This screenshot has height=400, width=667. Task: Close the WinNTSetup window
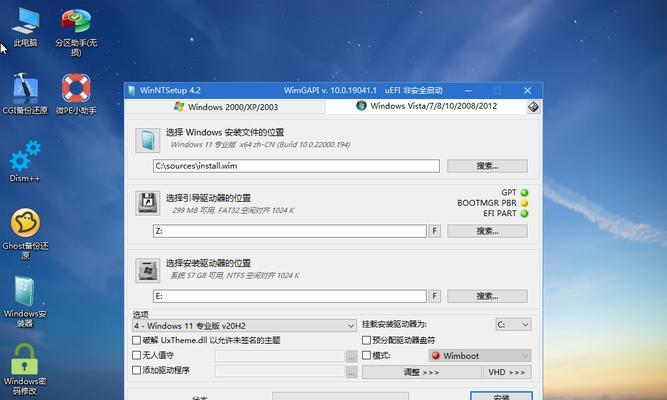[x=527, y=91]
